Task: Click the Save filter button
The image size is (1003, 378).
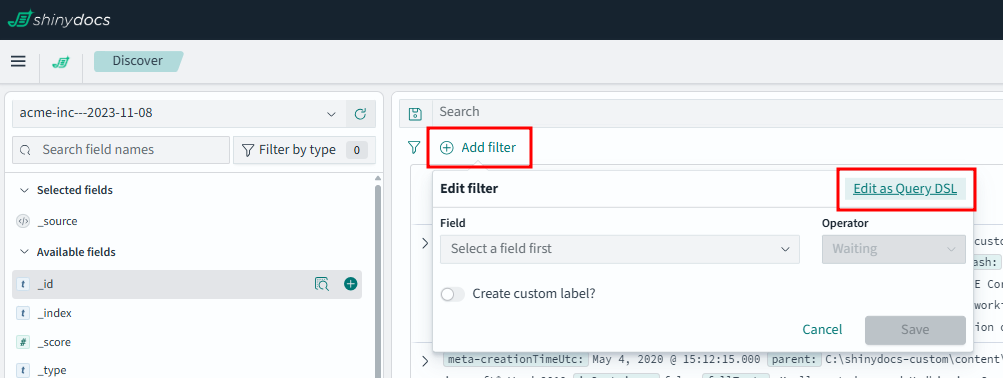Action: click(915, 330)
